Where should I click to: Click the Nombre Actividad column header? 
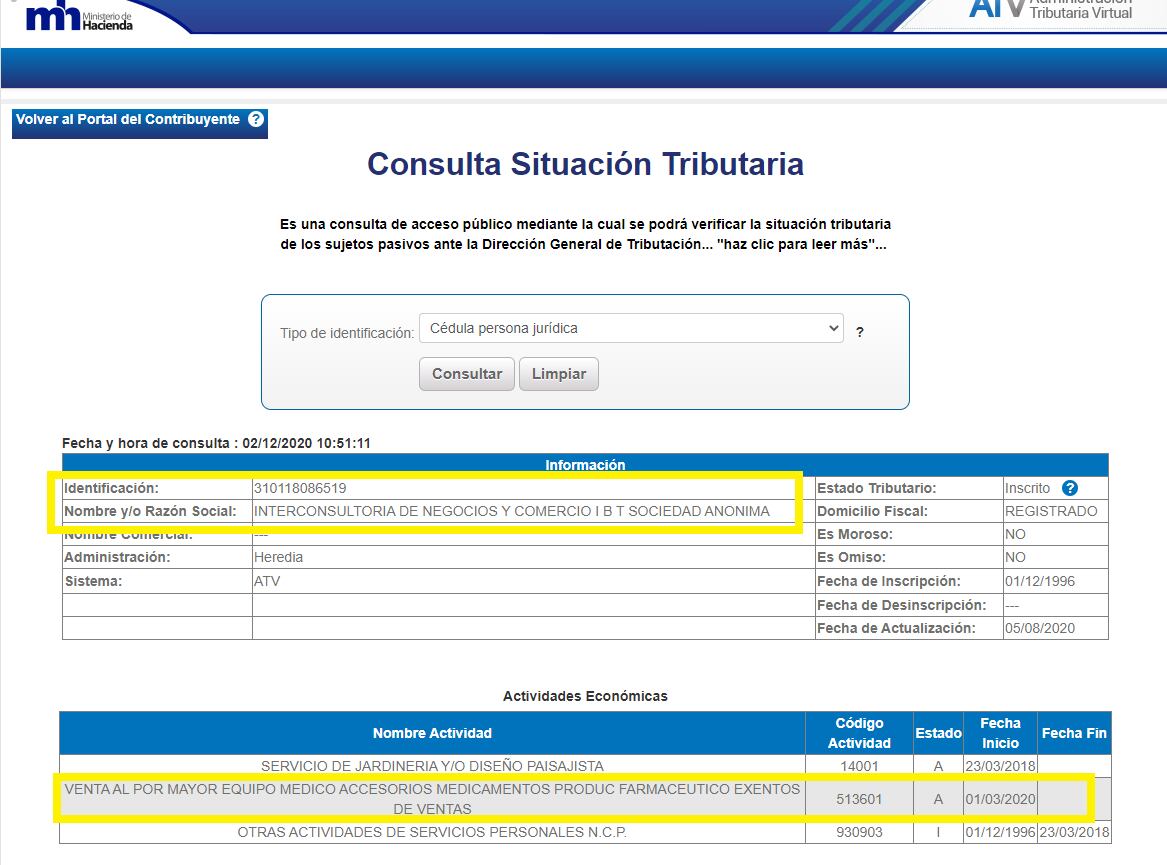coord(432,733)
